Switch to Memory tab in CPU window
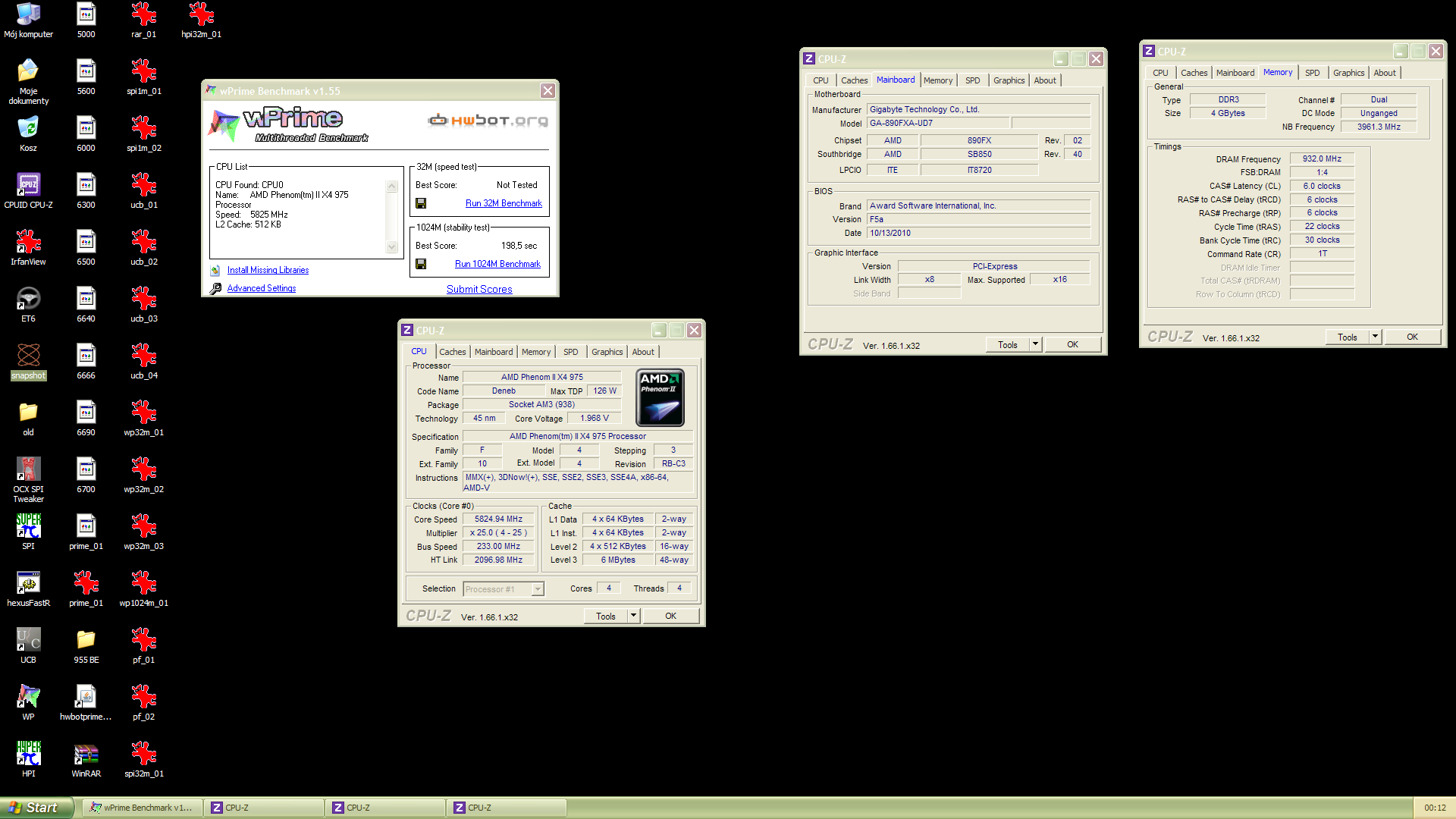Screen dimensions: 1456x819 point(536,352)
